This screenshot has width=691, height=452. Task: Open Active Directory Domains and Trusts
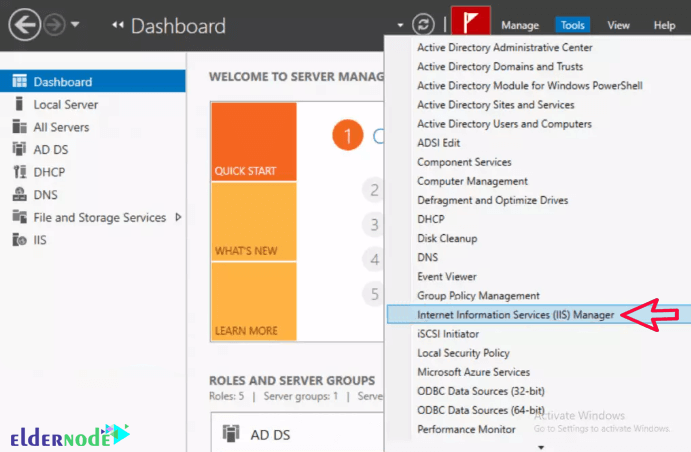click(x=500, y=67)
